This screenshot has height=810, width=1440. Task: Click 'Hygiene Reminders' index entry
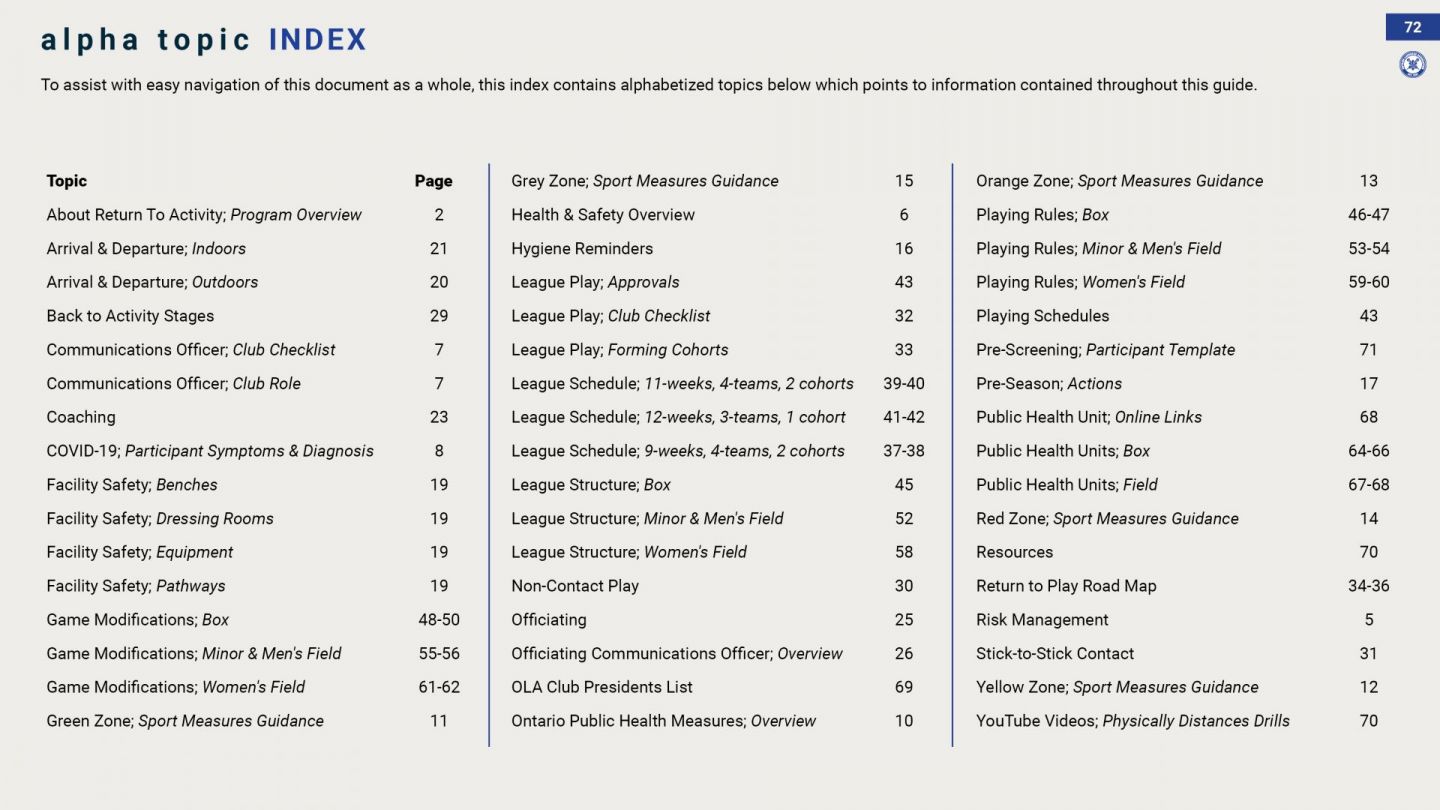[582, 249]
